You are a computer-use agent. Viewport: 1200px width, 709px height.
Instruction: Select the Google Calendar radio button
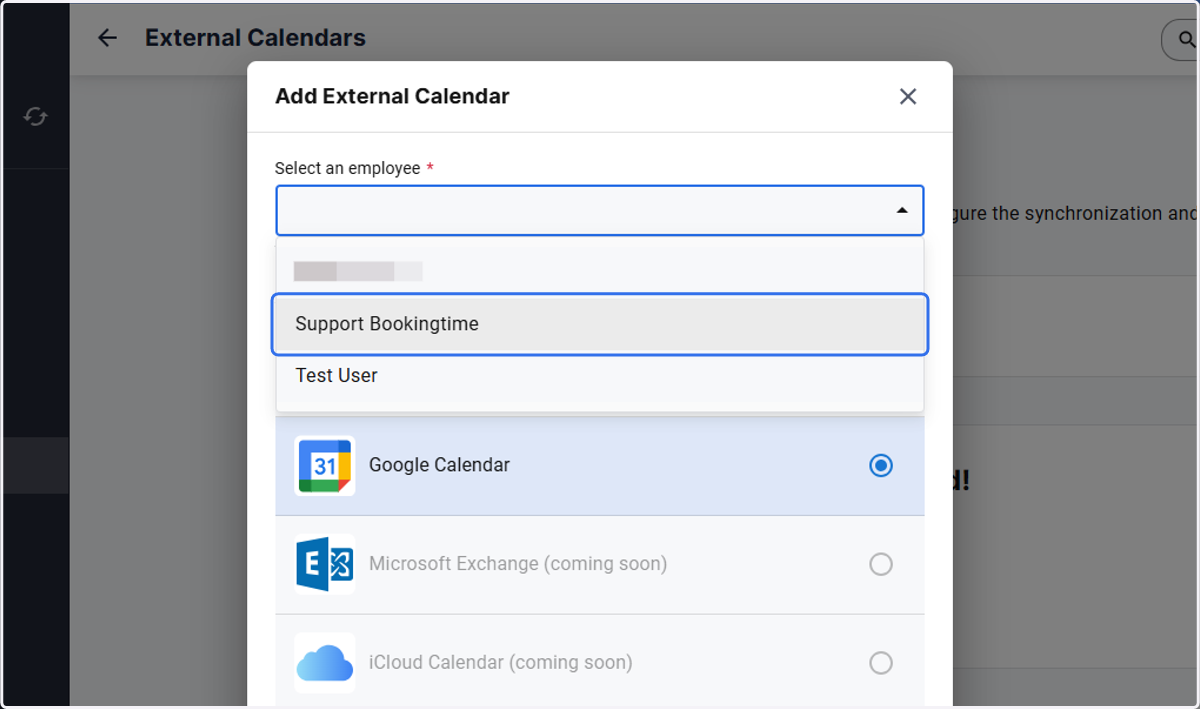(x=881, y=465)
